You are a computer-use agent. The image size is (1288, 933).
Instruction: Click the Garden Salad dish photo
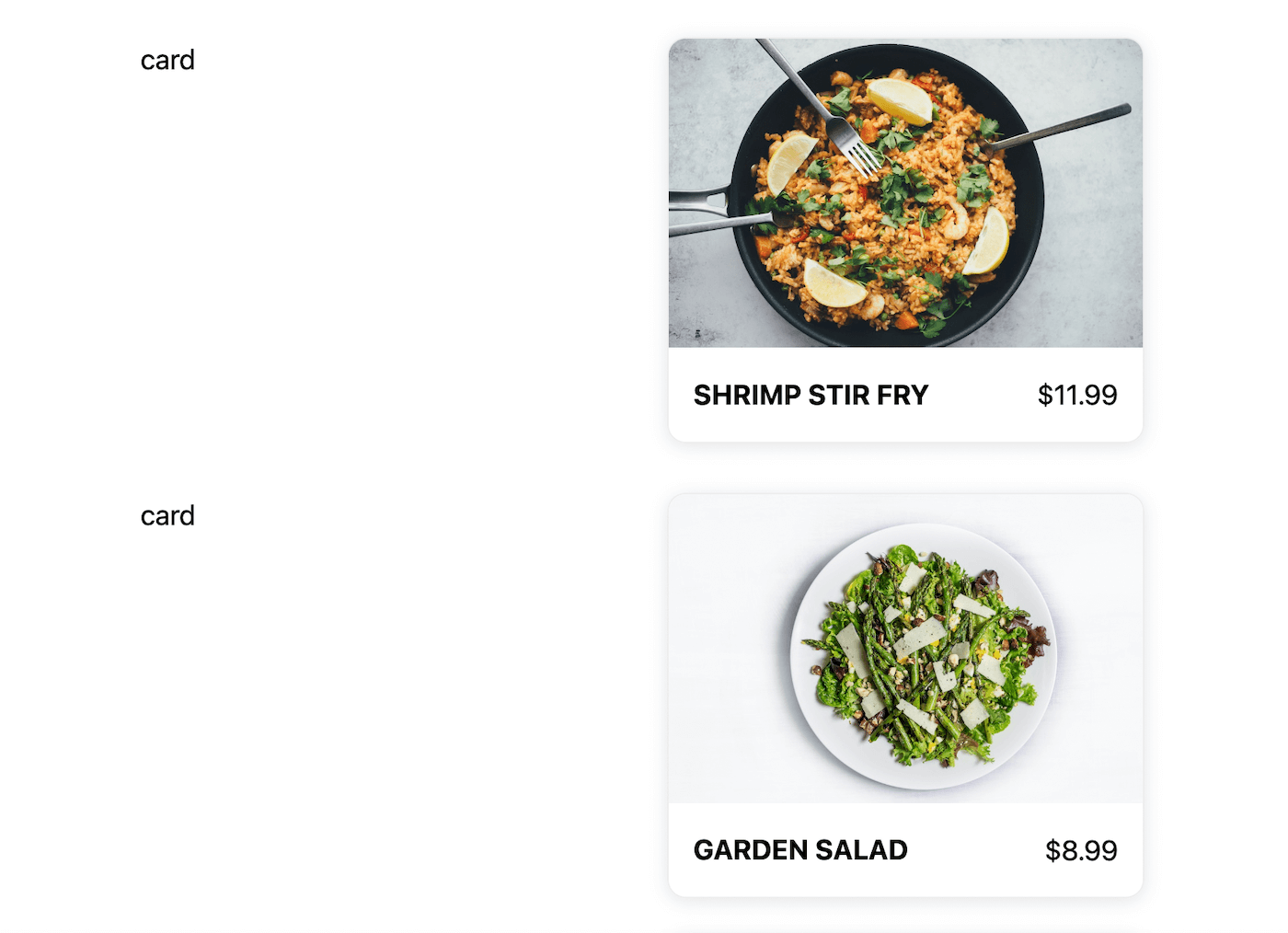tap(905, 649)
